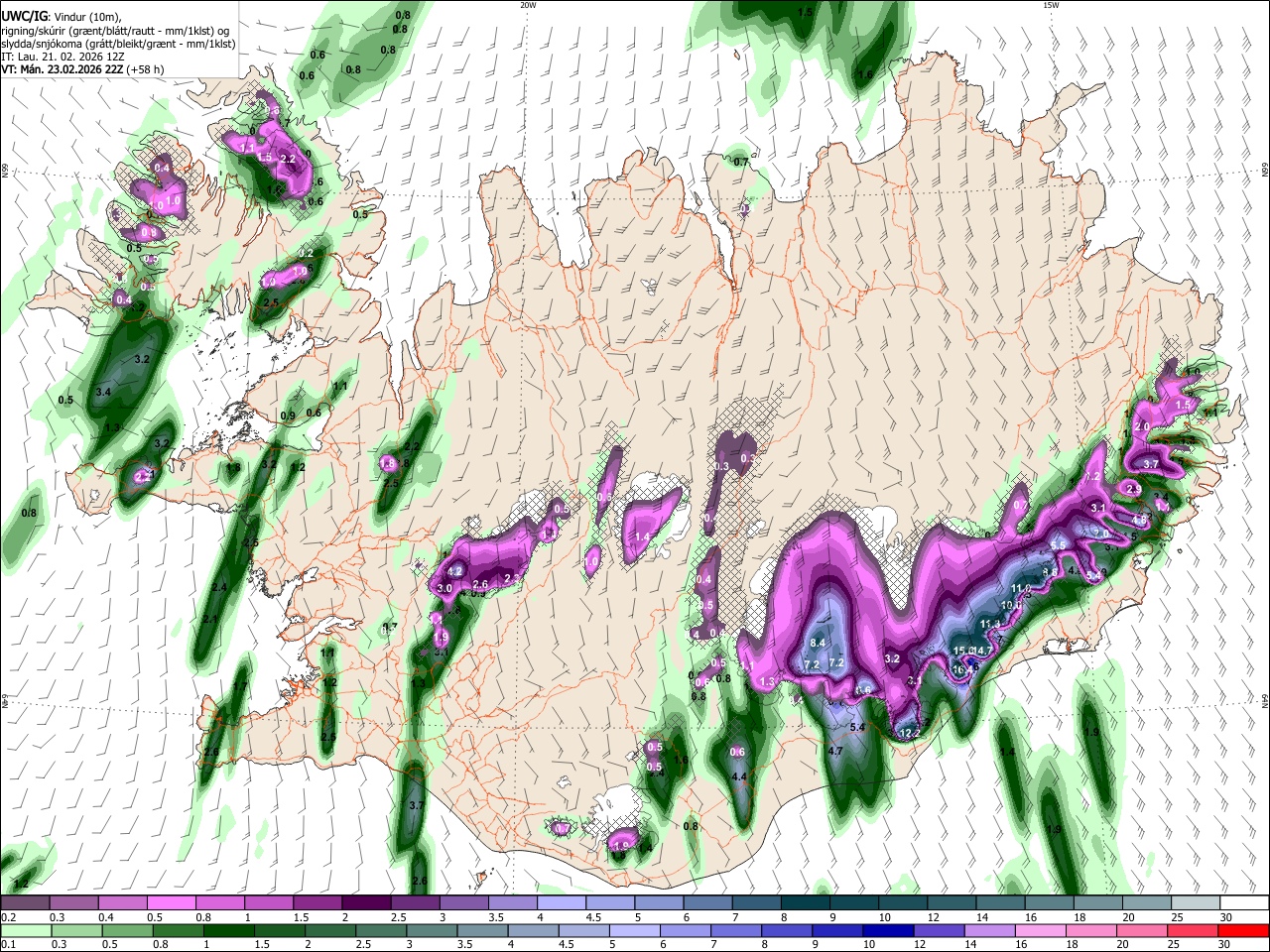
Task: Click the 'UWC/IG' title text
Action: coord(24,15)
